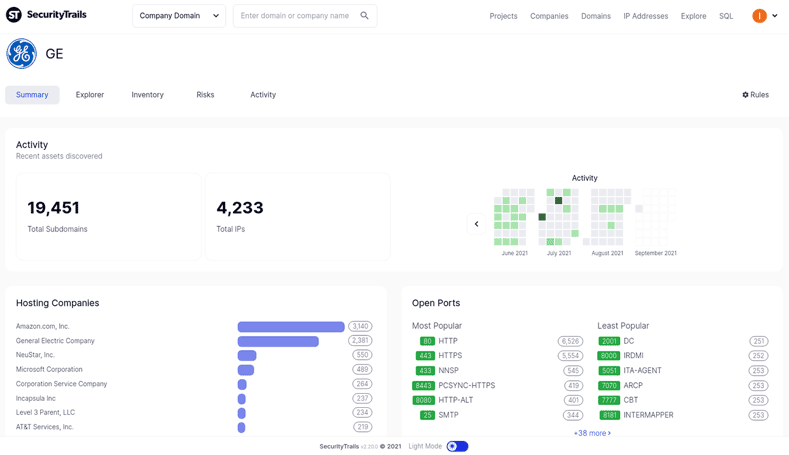Image resolution: width=789 pixels, height=455 pixels.
Task: Select the Summary tab
Action: (x=32, y=95)
